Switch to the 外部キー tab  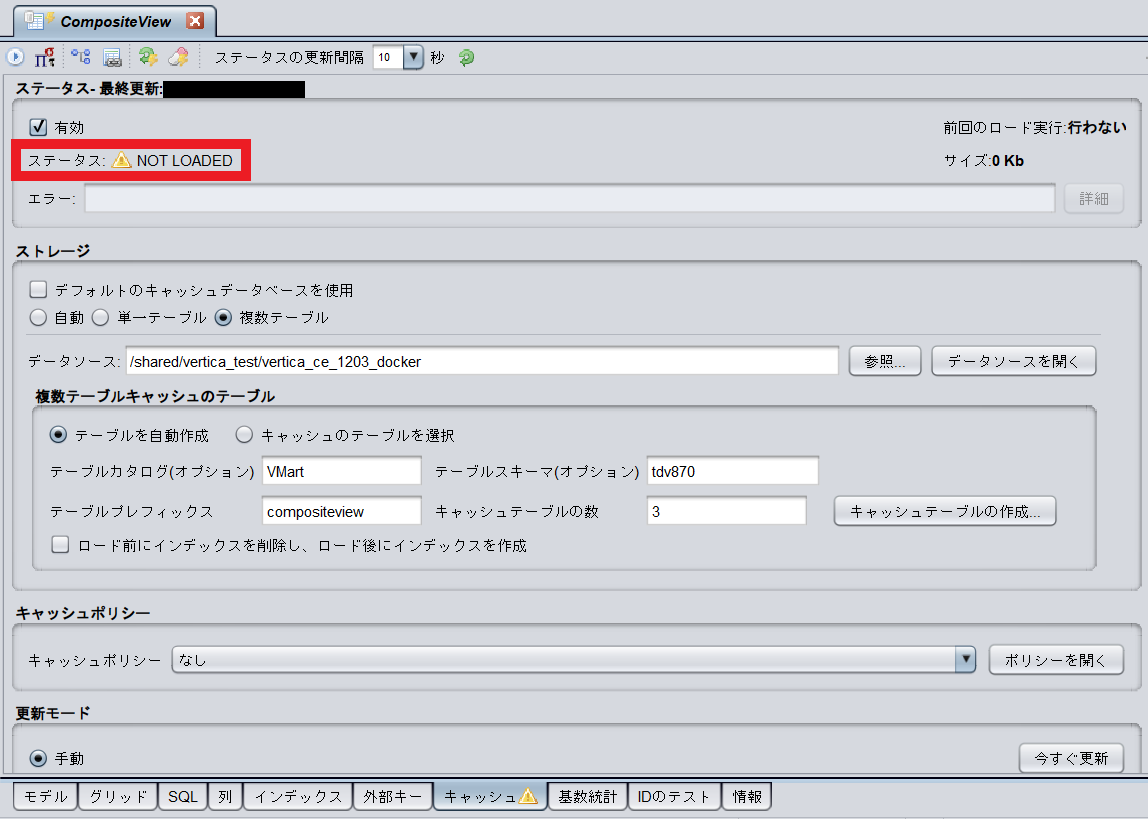click(x=392, y=796)
